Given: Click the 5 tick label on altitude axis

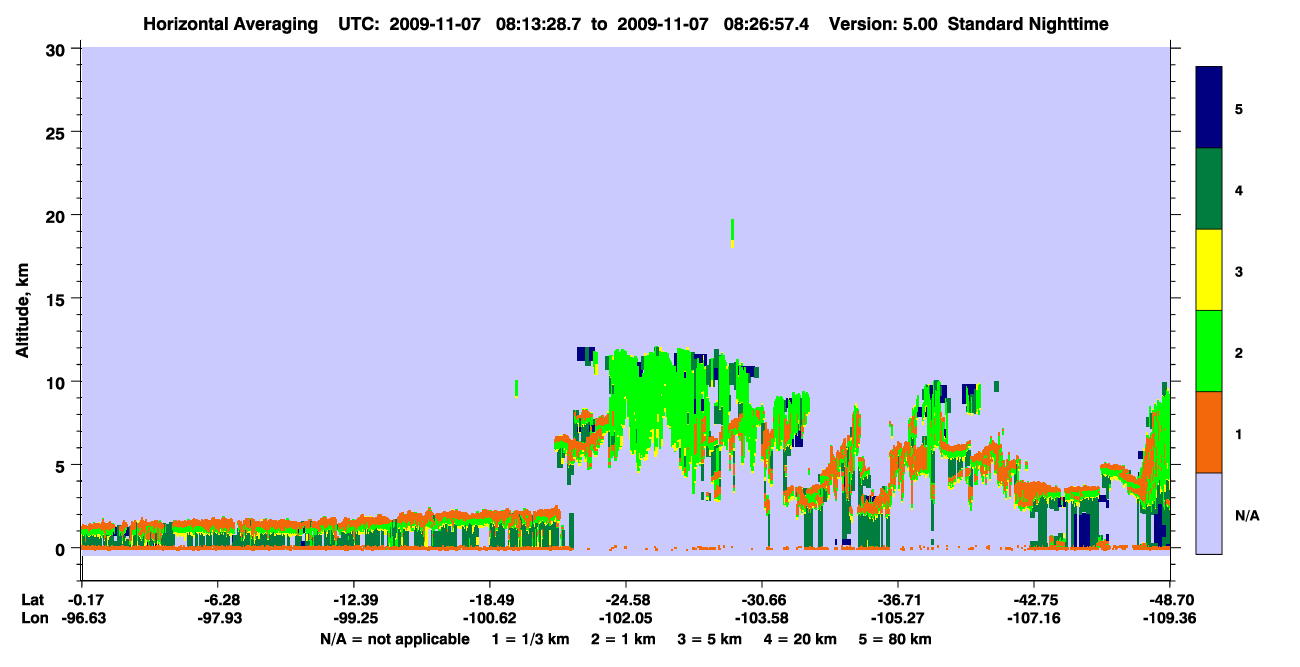Looking at the screenshot, I should click(62, 465).
